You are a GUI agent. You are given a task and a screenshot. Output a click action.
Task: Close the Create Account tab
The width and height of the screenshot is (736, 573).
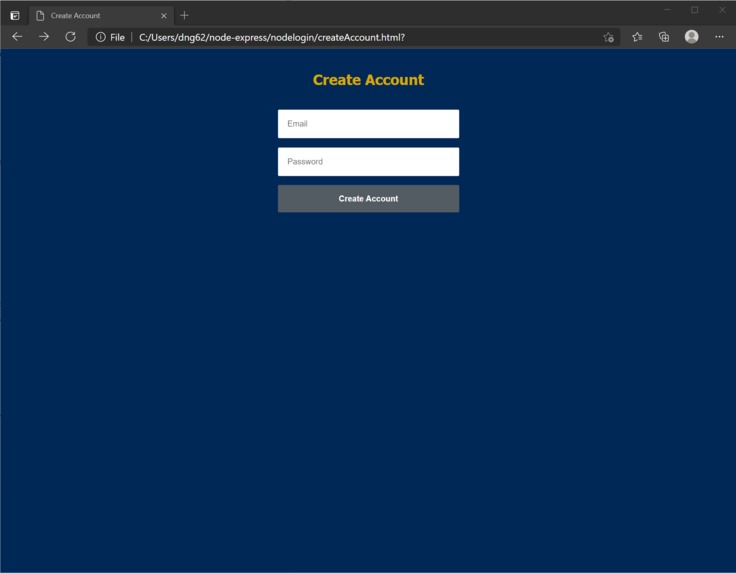[x=163, y=15]
